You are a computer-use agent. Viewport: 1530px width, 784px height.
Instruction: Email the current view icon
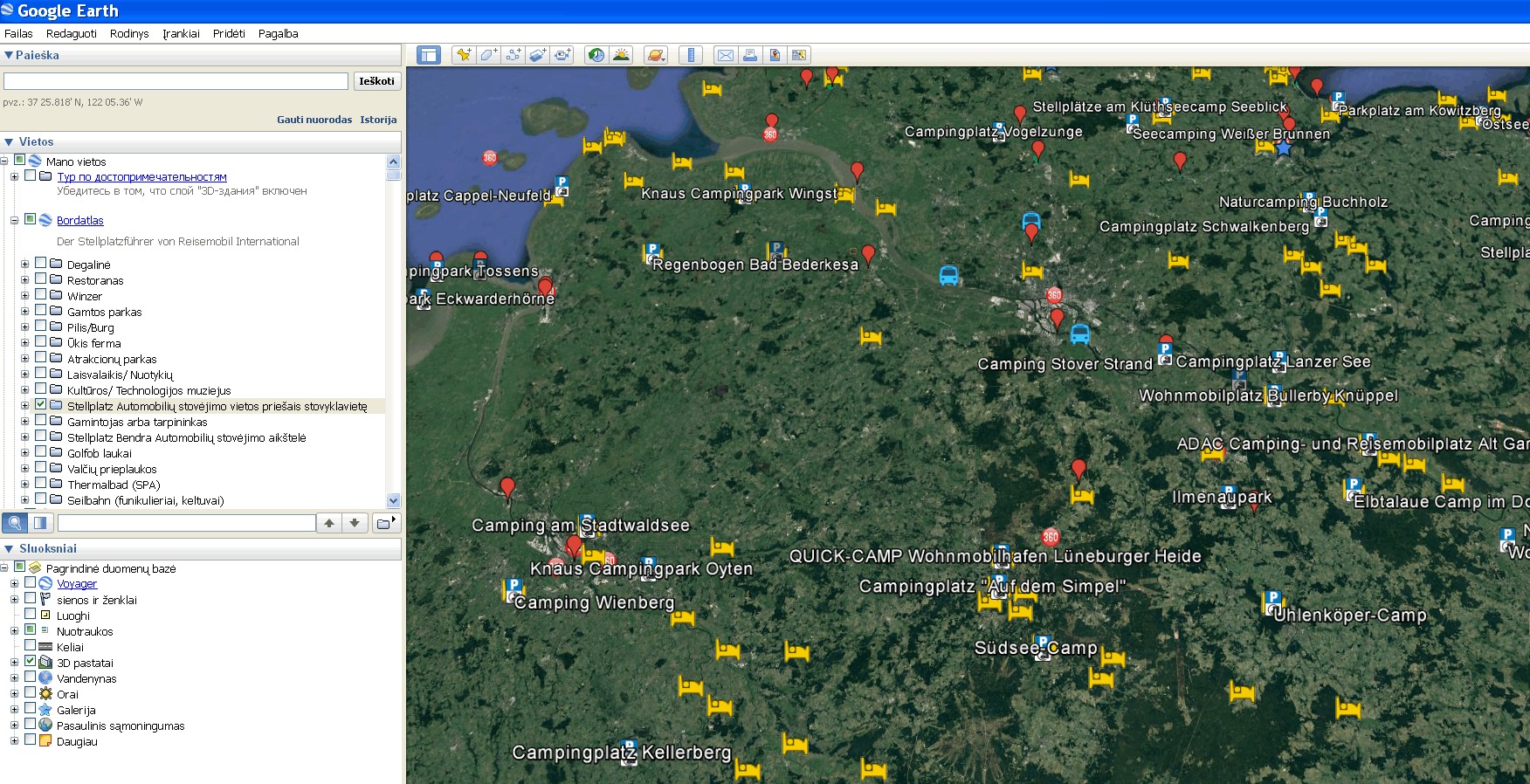coord(725,55)
